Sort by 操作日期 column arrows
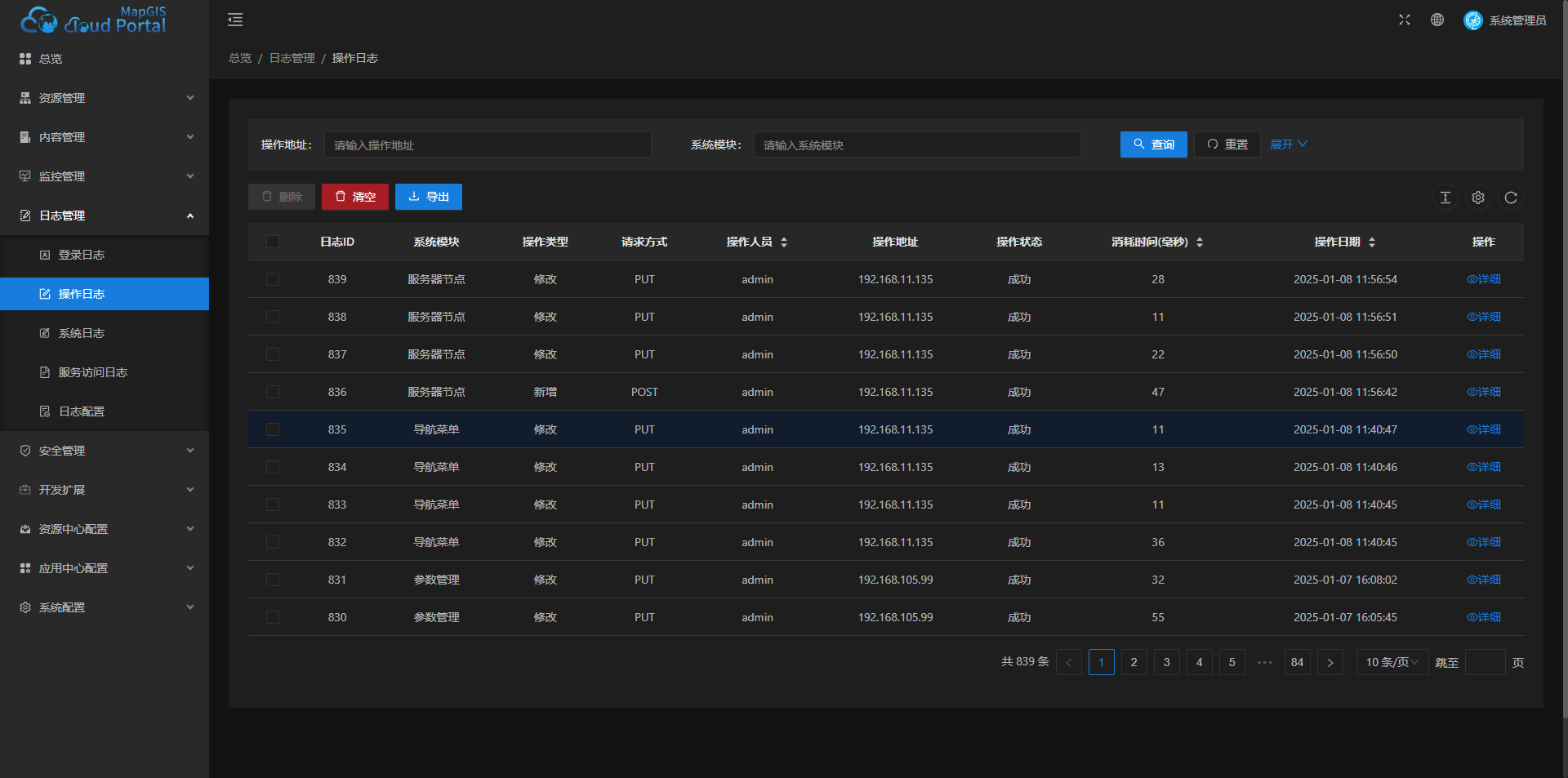 [1372, 242]
